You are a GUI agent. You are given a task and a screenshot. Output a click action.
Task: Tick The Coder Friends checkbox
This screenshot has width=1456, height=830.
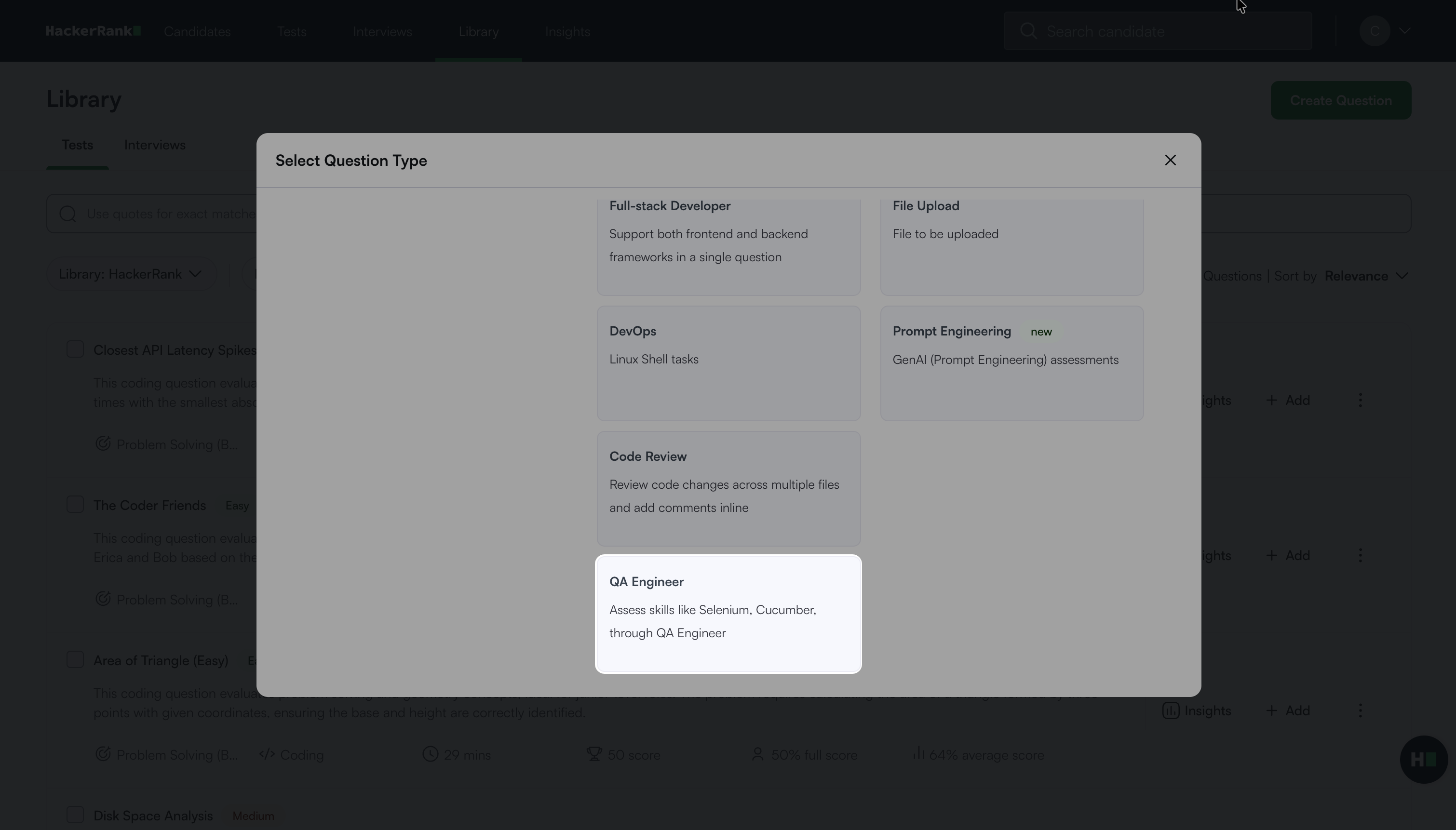point(75,505)
